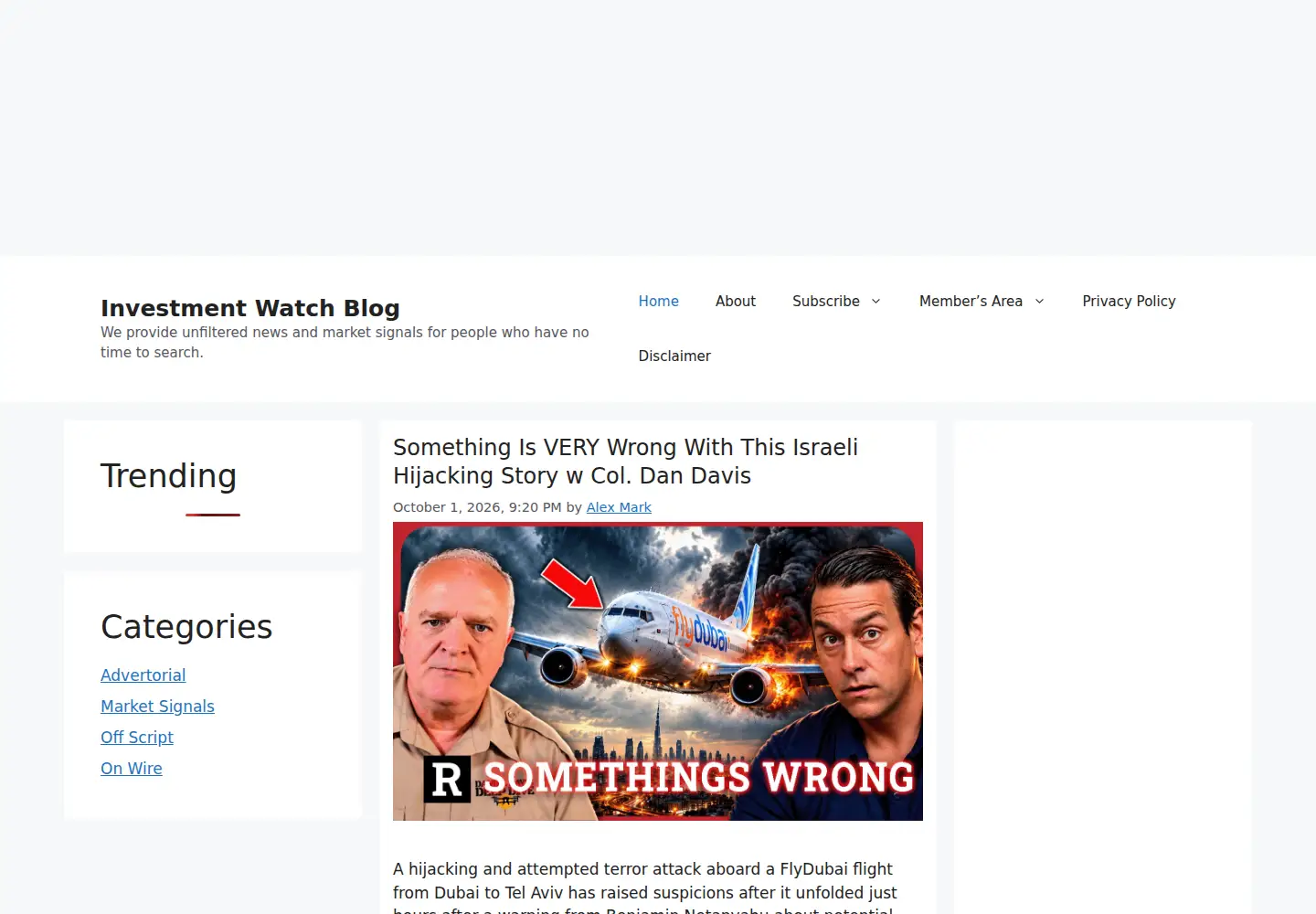Open the Disclaimer page
The height and width of the screenshot is (914, 1316).
(674, 356)
